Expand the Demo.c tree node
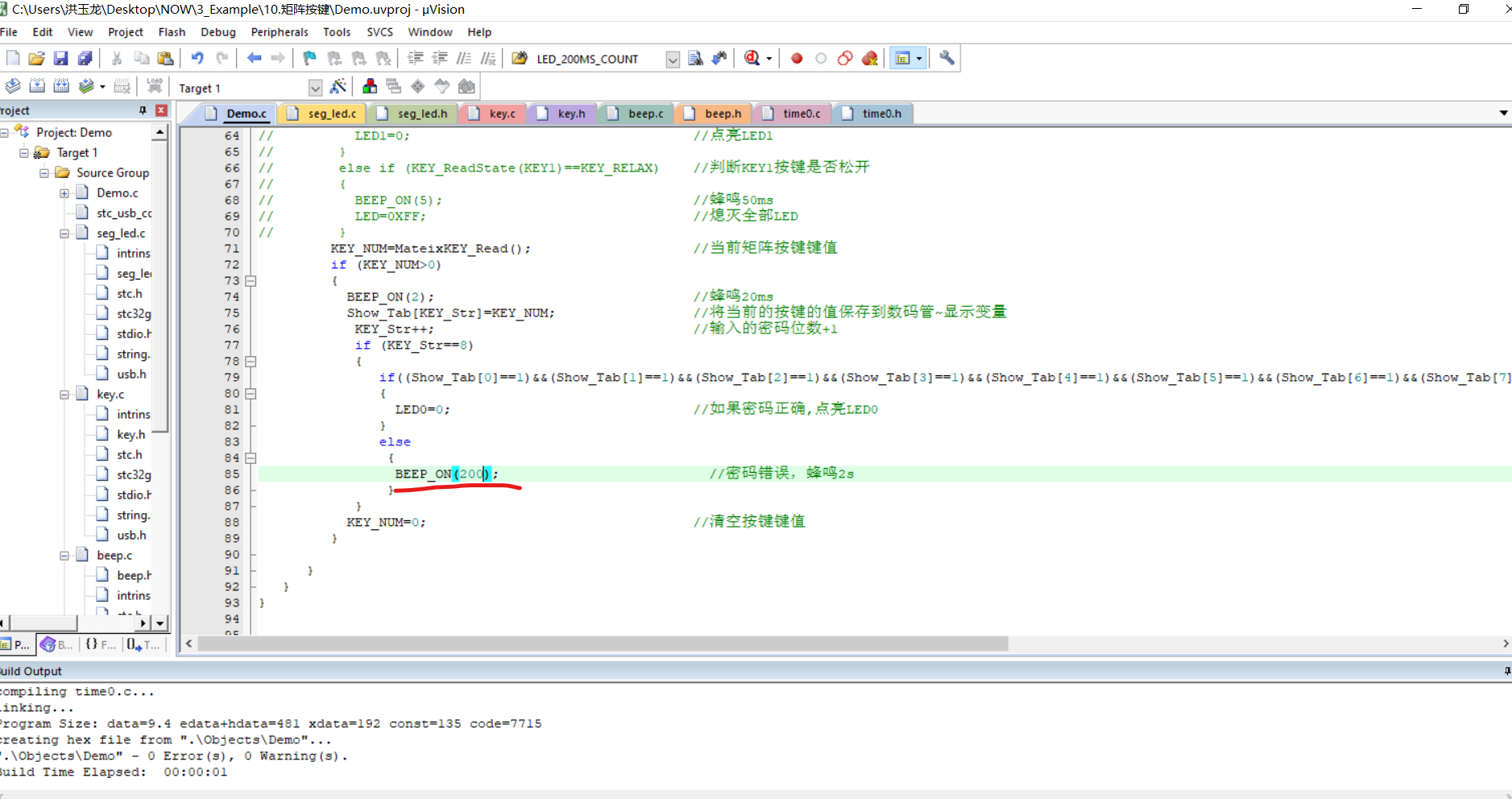The image size is (1512, 799). pos(64,193)
